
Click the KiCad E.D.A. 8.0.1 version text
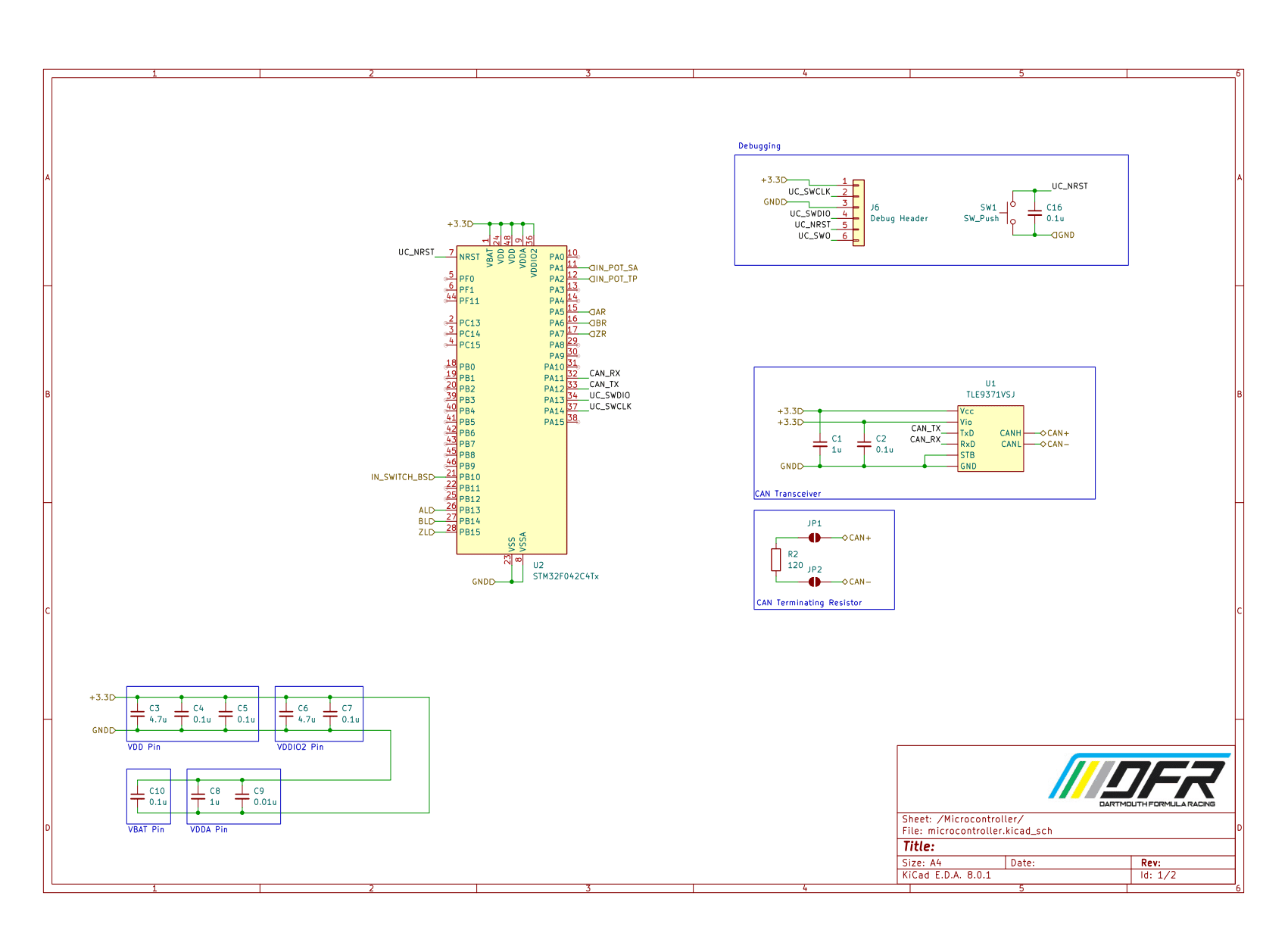pyautogui.click(x=947, y=875)
